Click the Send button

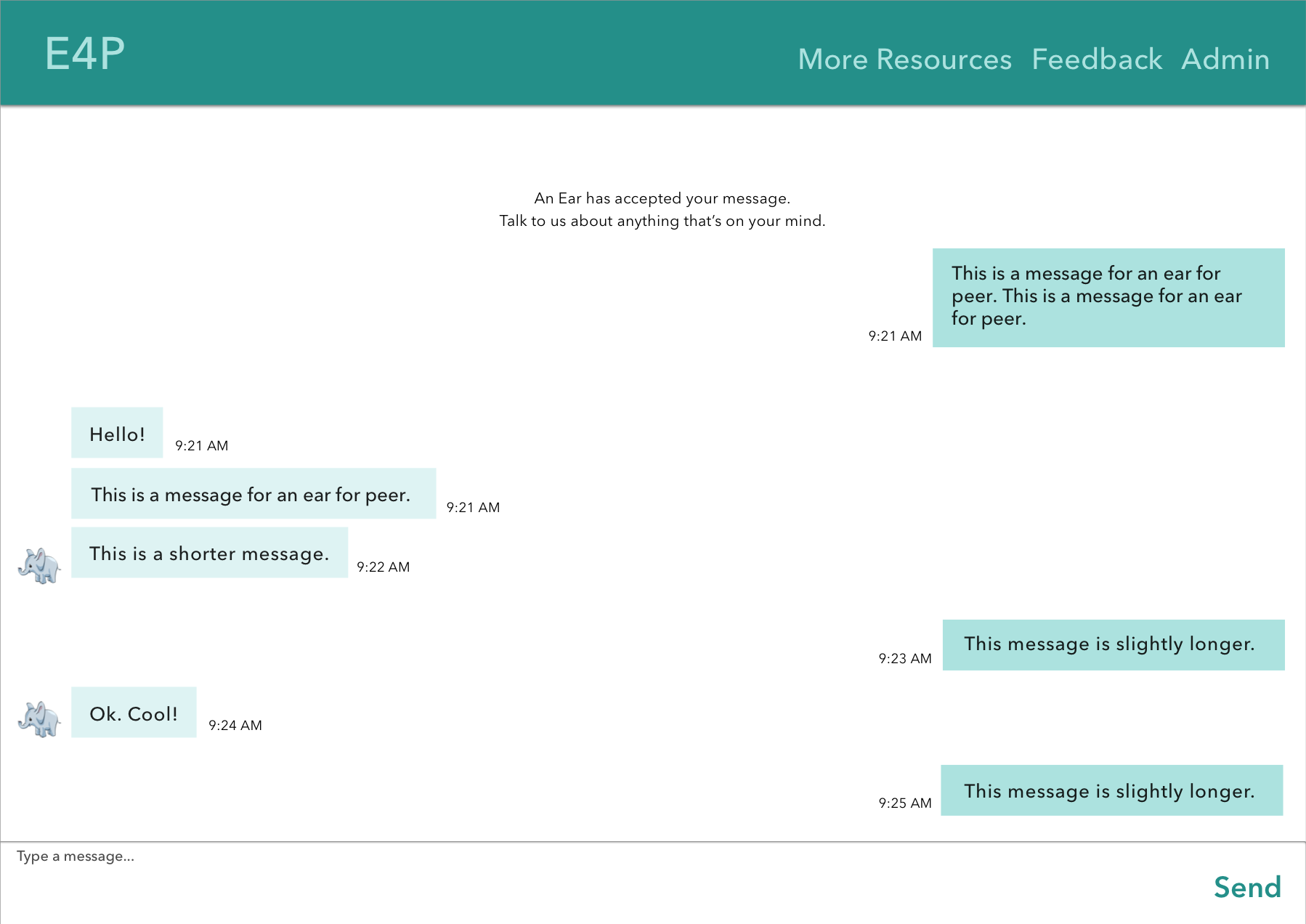[x=1247, y=887]
